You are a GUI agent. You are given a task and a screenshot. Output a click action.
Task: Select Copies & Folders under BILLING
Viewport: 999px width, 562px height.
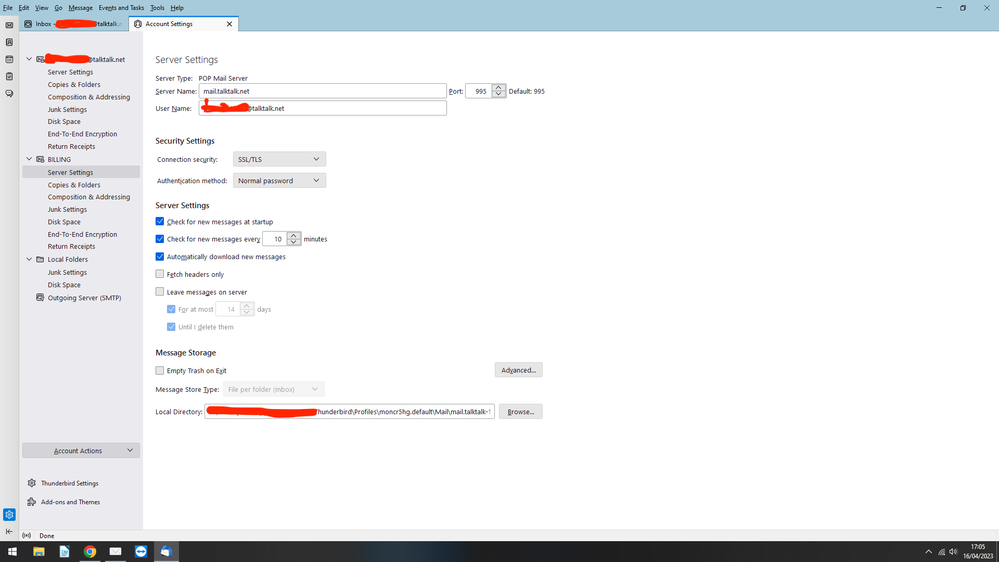pyautogui.click(x=74, y=185)
